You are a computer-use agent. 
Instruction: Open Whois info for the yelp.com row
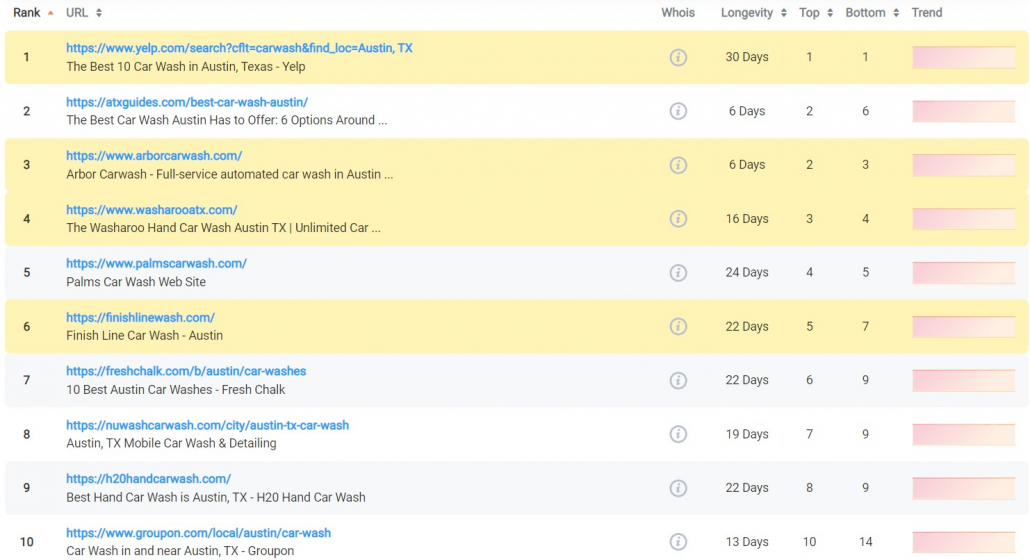678,57
